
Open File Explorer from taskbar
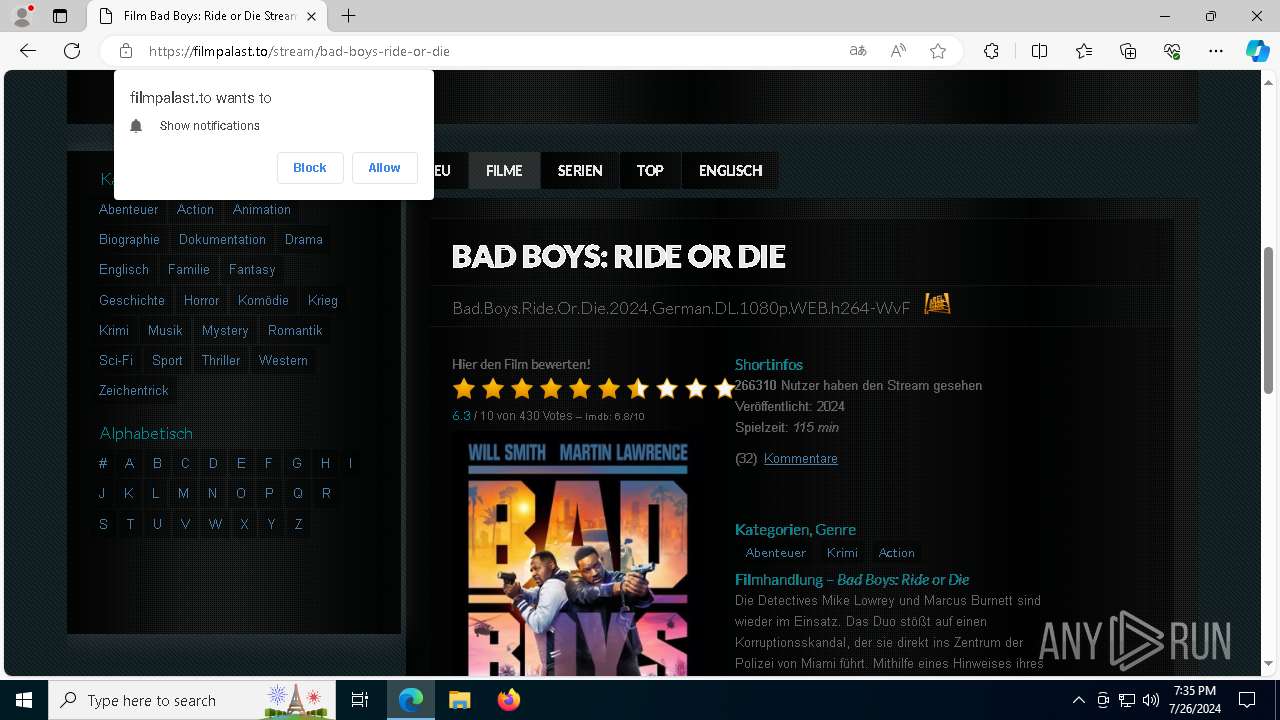[x=459, y=700]
